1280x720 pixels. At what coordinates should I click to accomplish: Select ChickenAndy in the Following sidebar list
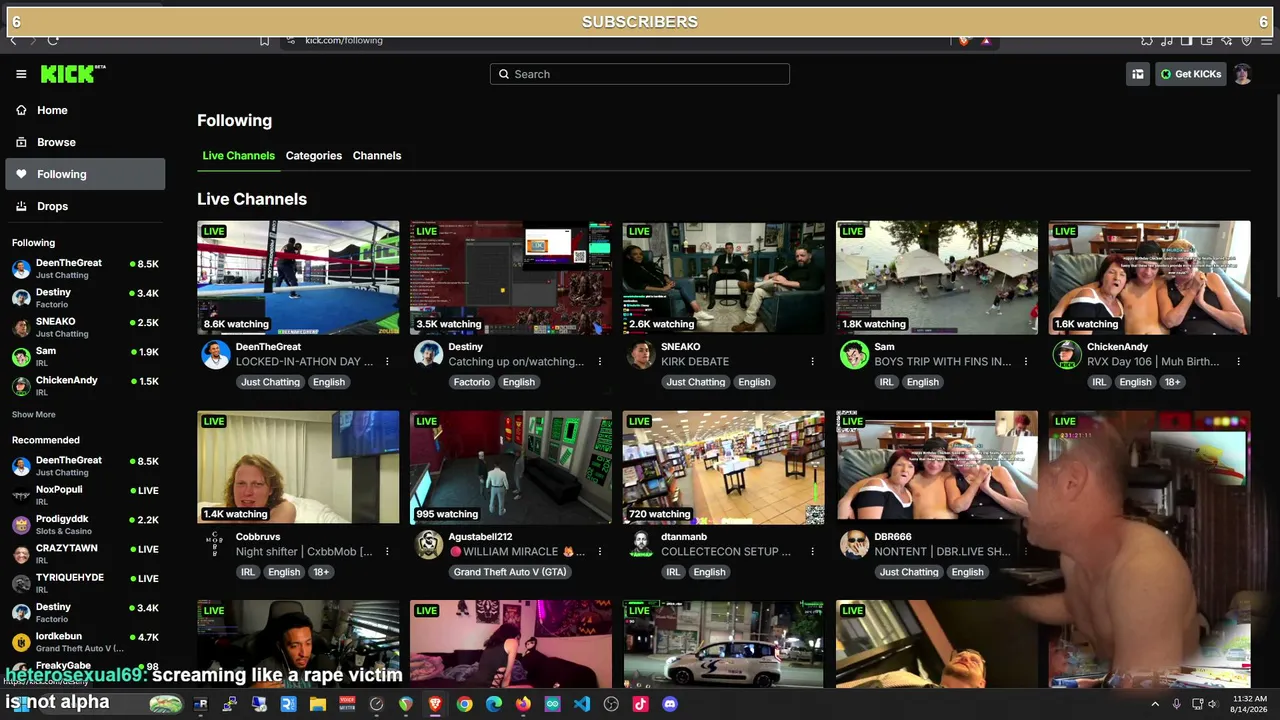click(x=85, y=386)
